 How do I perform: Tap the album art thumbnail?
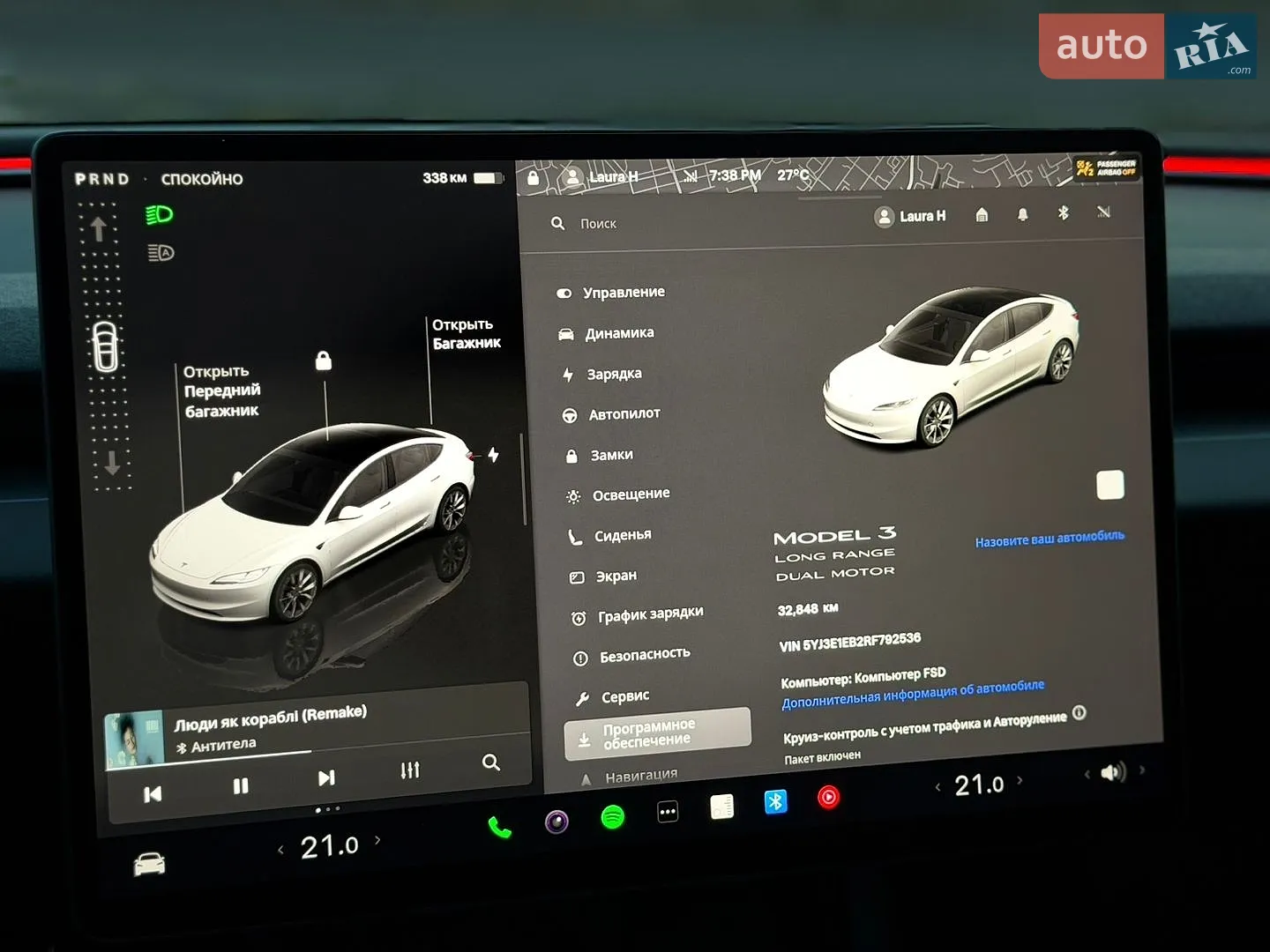tap(134, 739)
